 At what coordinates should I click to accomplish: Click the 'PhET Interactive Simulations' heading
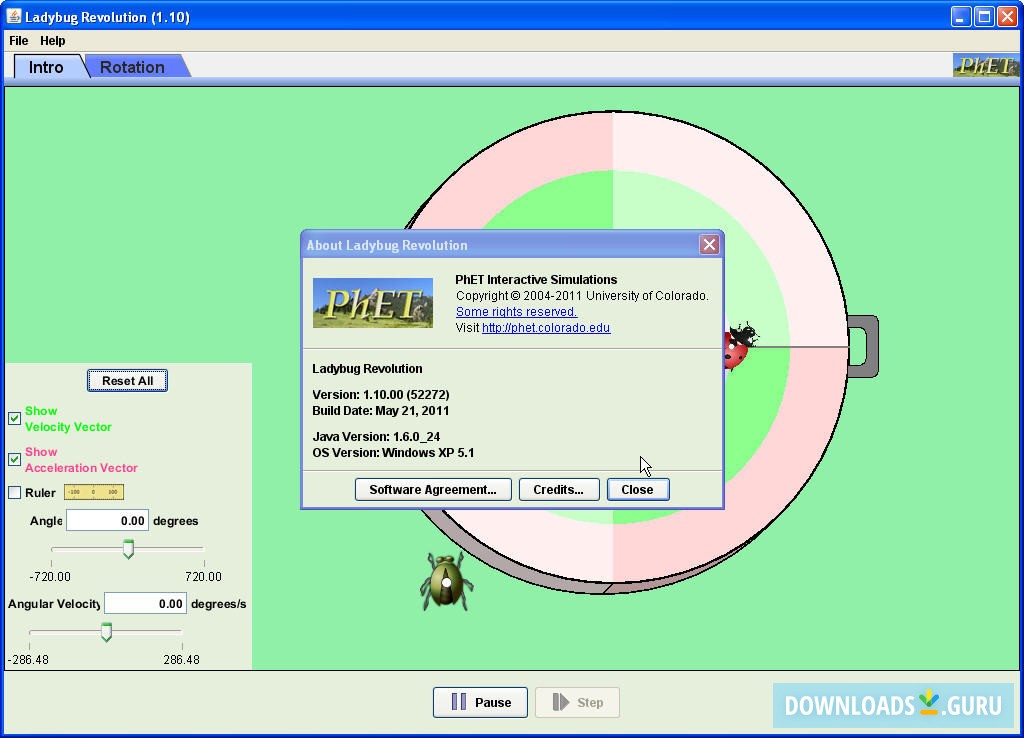536,280
